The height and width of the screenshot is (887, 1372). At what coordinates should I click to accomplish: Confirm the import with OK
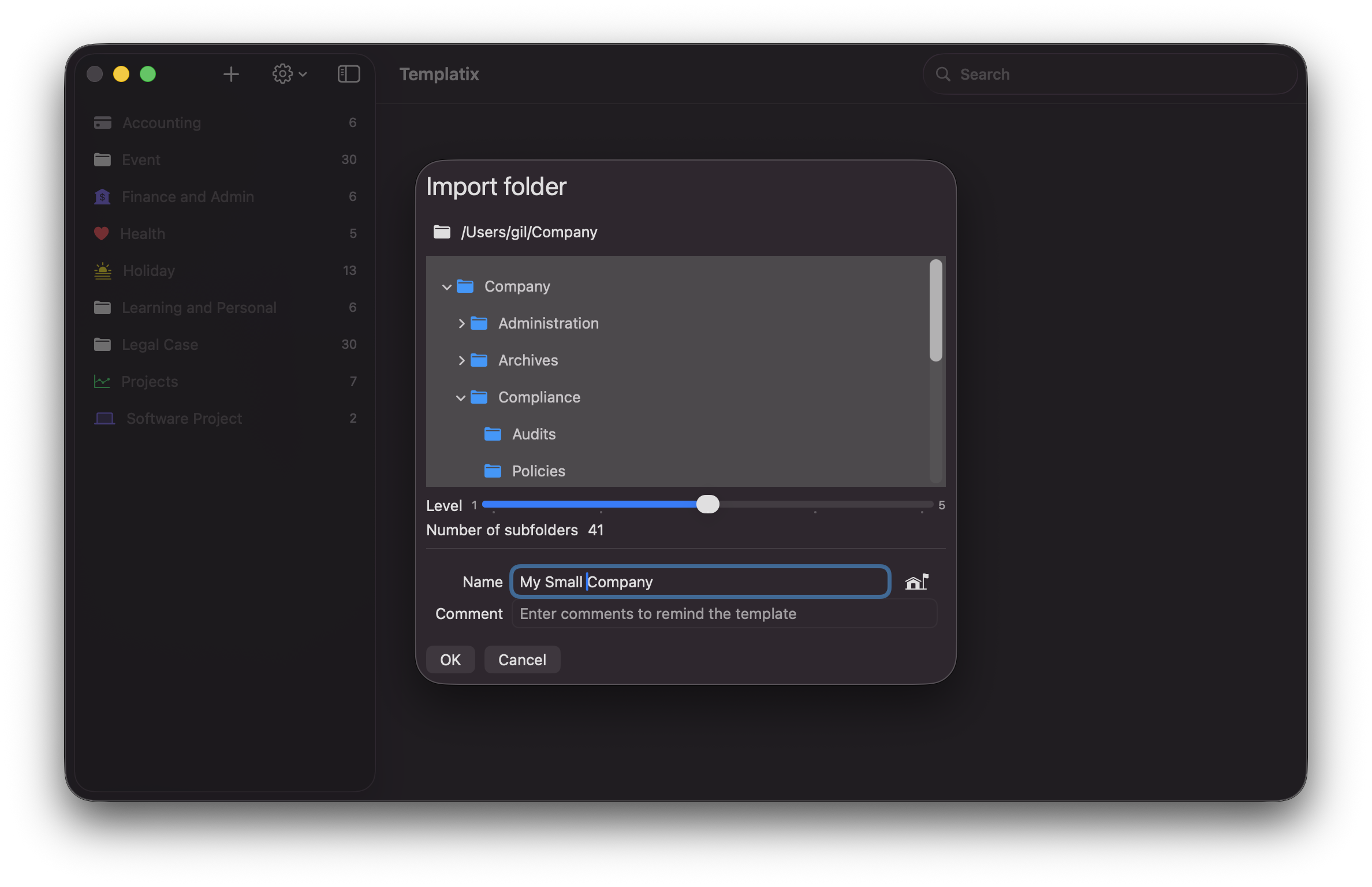point(450,659)
